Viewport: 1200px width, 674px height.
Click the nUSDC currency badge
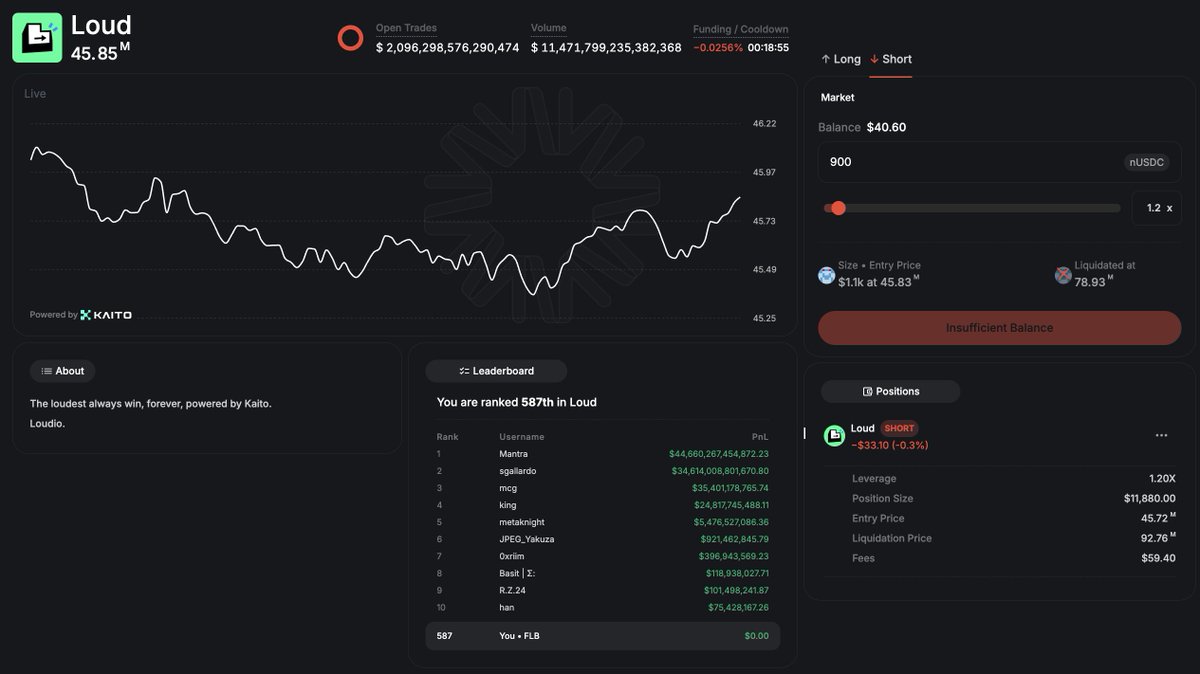1146,162
